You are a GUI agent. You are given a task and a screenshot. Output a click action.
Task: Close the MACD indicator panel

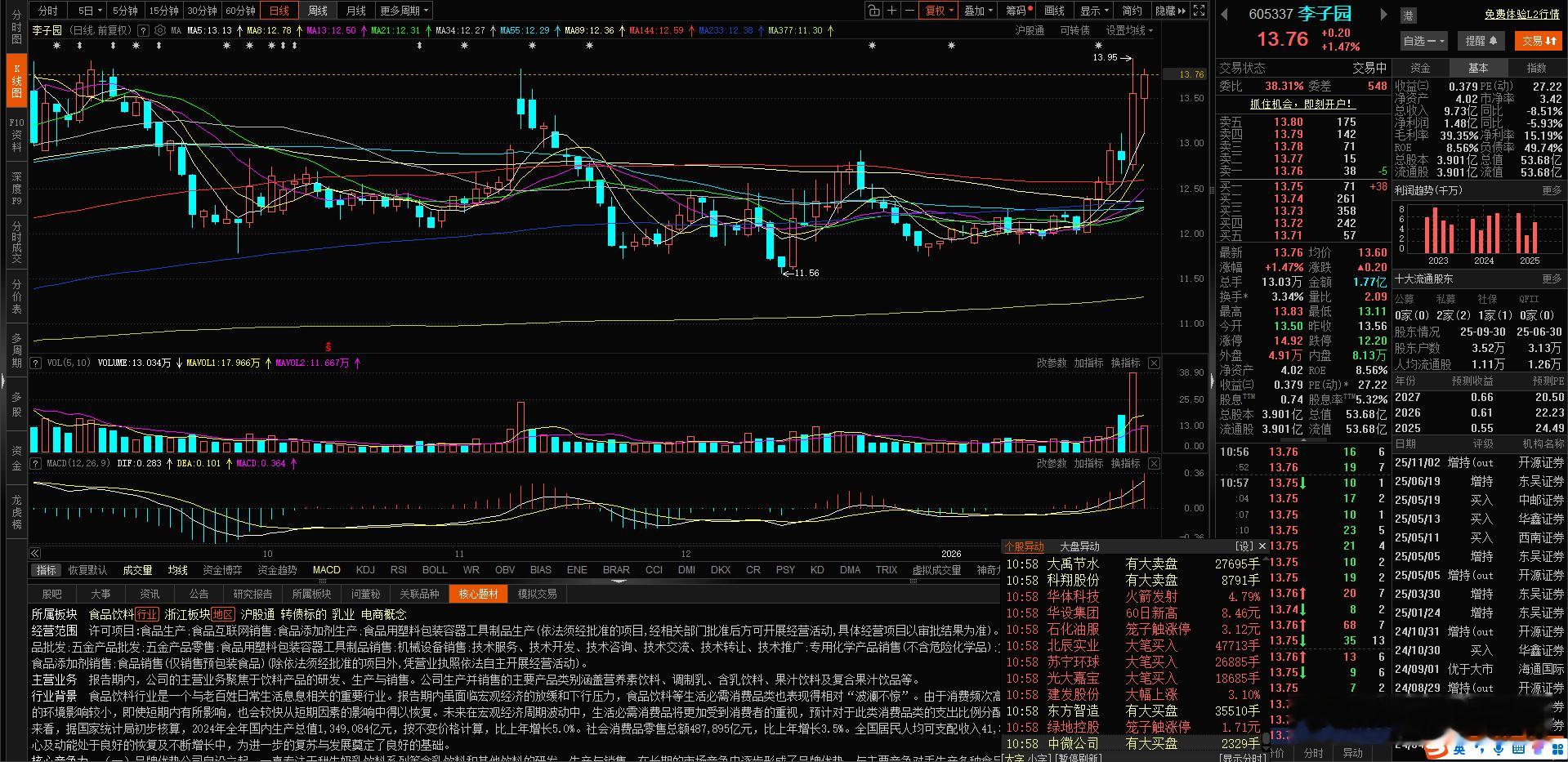(1154, 463)
